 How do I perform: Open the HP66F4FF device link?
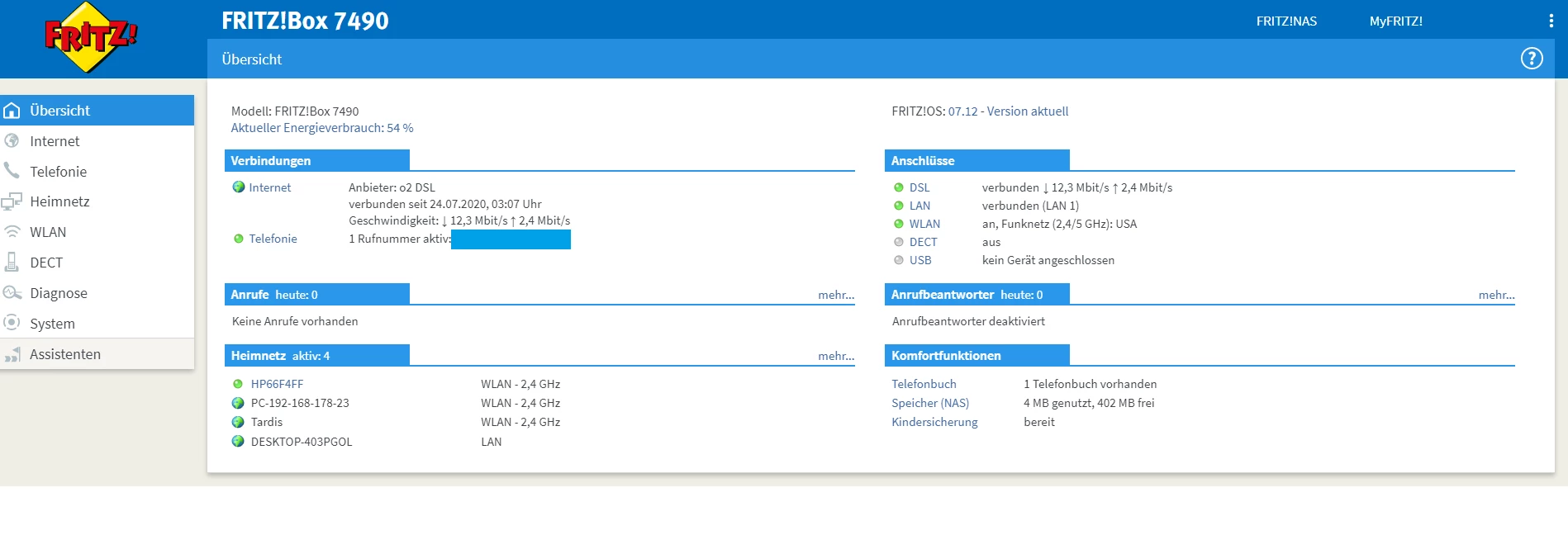pyautogui.click(x=277, y=384)
